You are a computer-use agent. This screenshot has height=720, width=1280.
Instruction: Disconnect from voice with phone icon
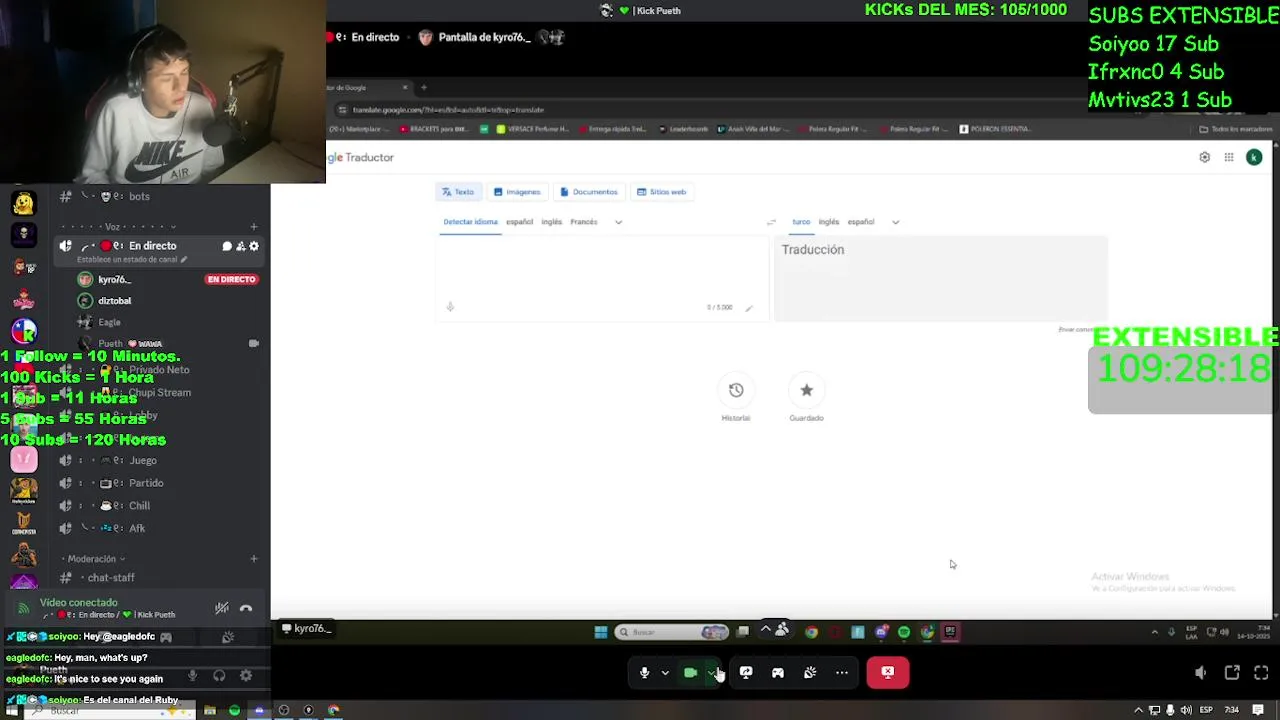[x=246, y=608]
